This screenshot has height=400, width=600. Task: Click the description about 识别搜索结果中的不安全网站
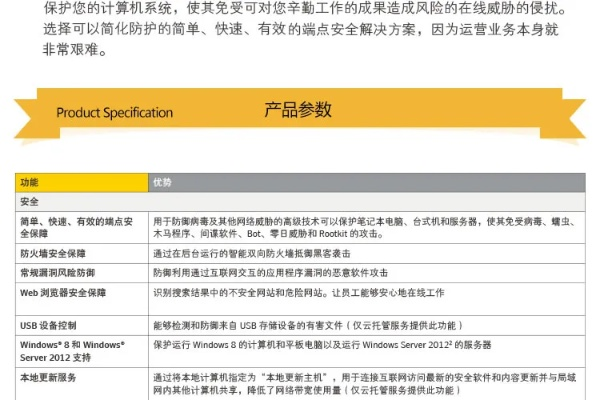[x=298, y=293]
